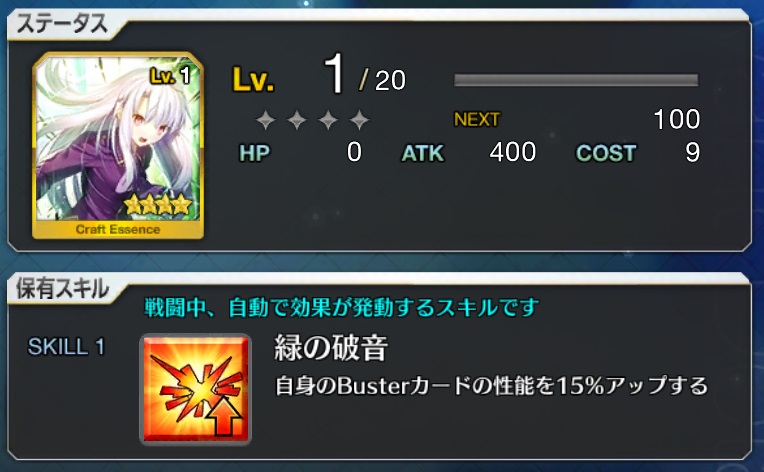Click the experience progress bar
This screenshot has height=472, width=764.
(576, 80)
